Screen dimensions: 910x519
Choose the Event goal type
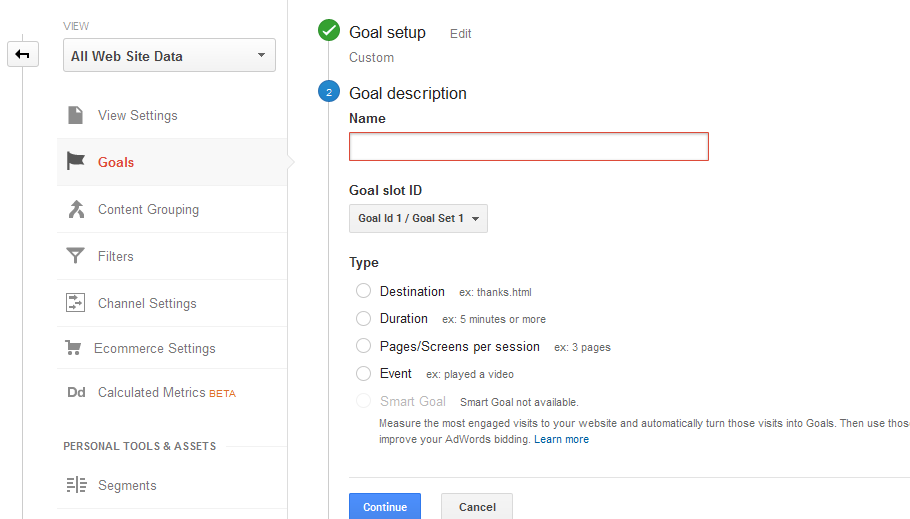363,374
